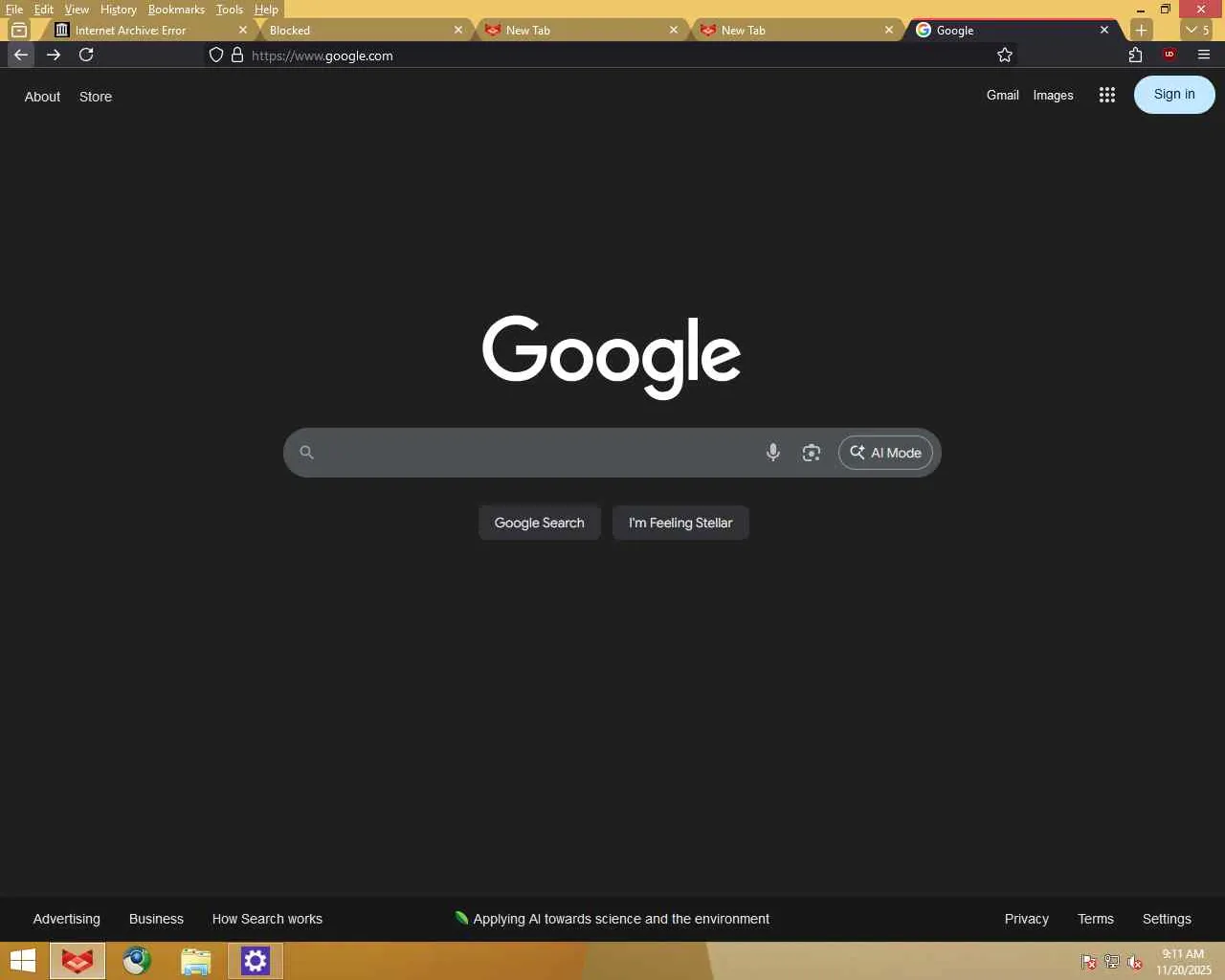Open the browser hamburger application menu
The image size is (1225, 980).
tap(1204, 55)
